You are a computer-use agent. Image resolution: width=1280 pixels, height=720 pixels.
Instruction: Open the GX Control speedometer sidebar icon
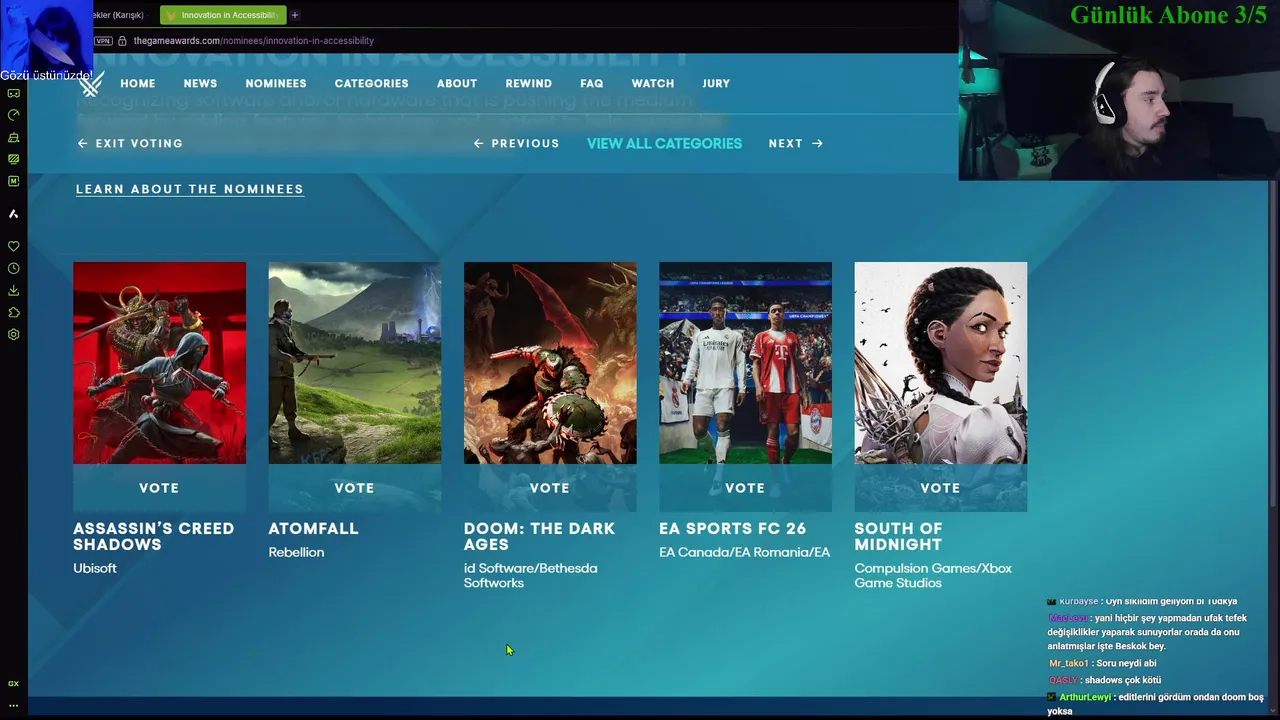click(13, 115)
